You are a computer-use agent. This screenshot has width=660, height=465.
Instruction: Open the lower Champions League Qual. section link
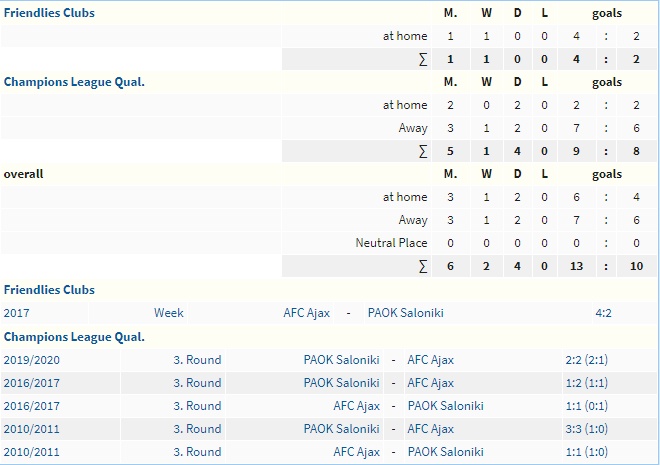click(x=74, y=337)
